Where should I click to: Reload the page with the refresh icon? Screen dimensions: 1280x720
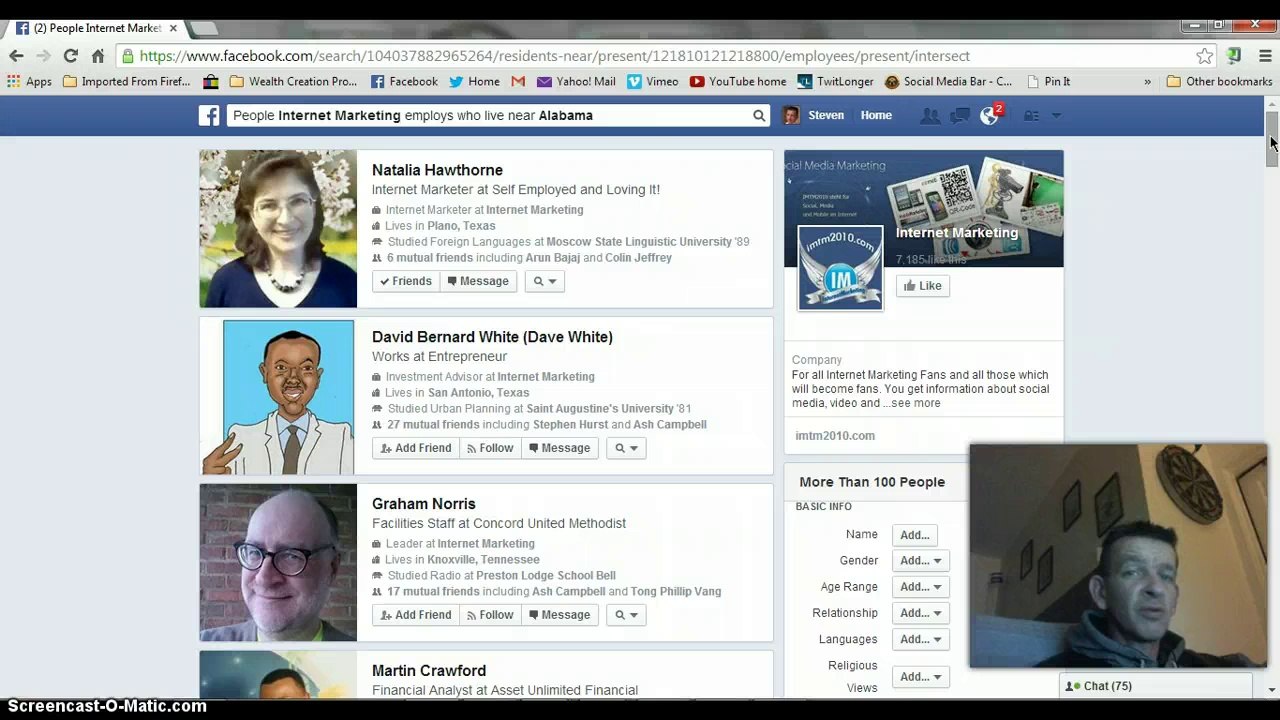(70, 56)
